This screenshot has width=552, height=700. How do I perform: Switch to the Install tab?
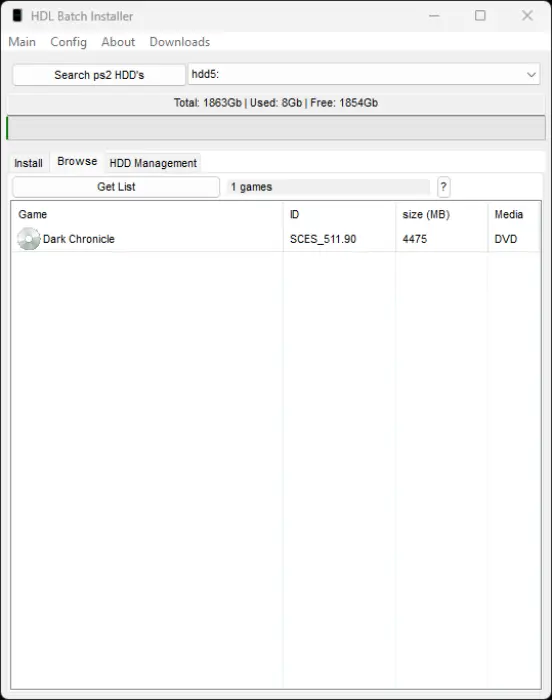(29, 163)
